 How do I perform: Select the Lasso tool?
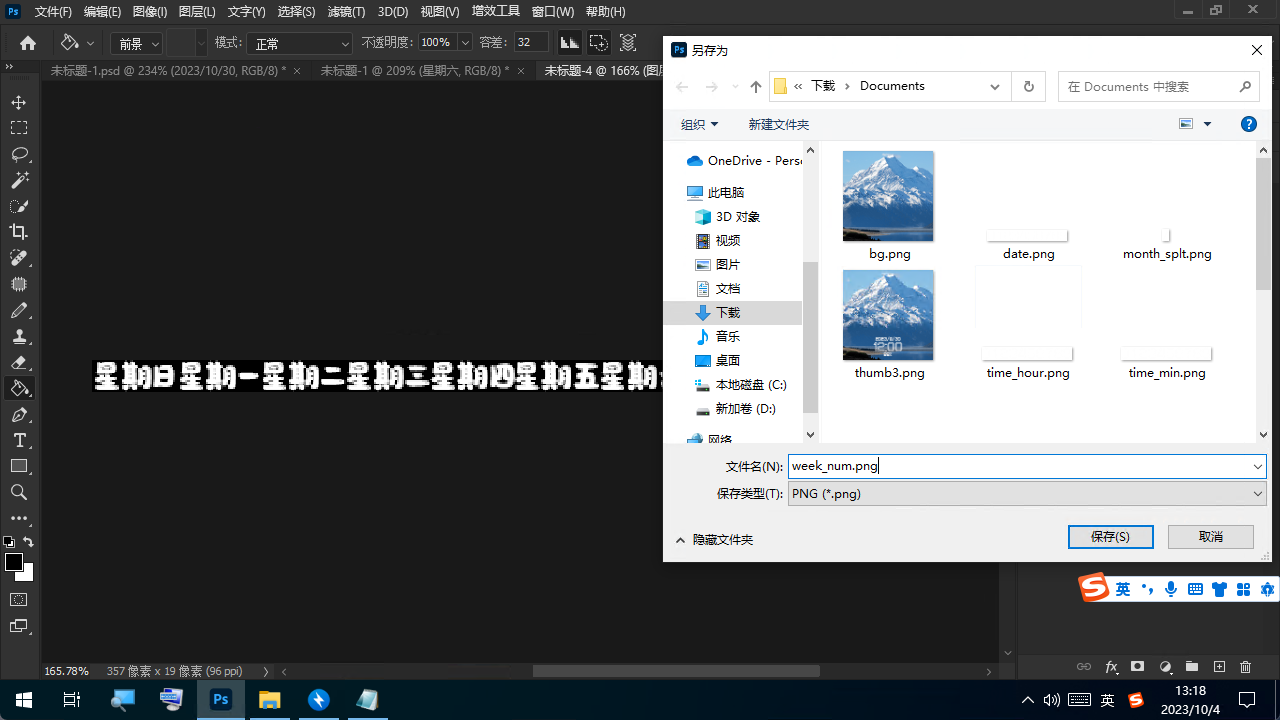(x=19, y=154)
